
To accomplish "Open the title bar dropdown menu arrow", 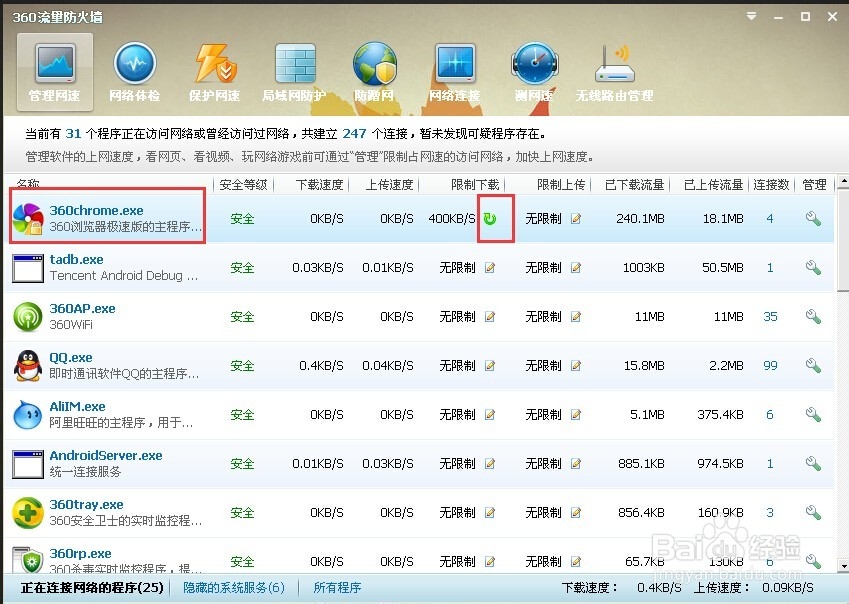I will pos(752,16).
